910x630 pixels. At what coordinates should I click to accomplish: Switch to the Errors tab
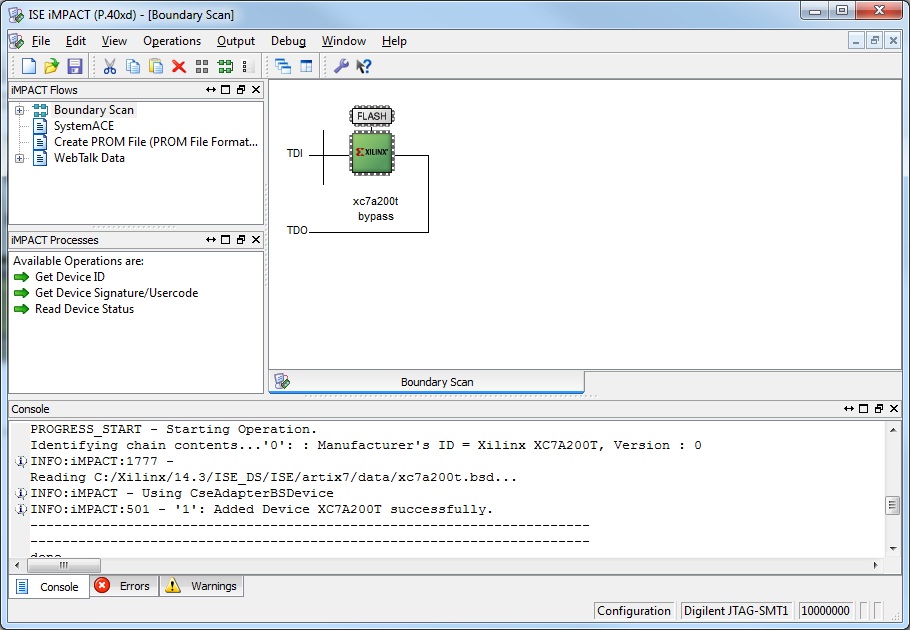[123, 586]
